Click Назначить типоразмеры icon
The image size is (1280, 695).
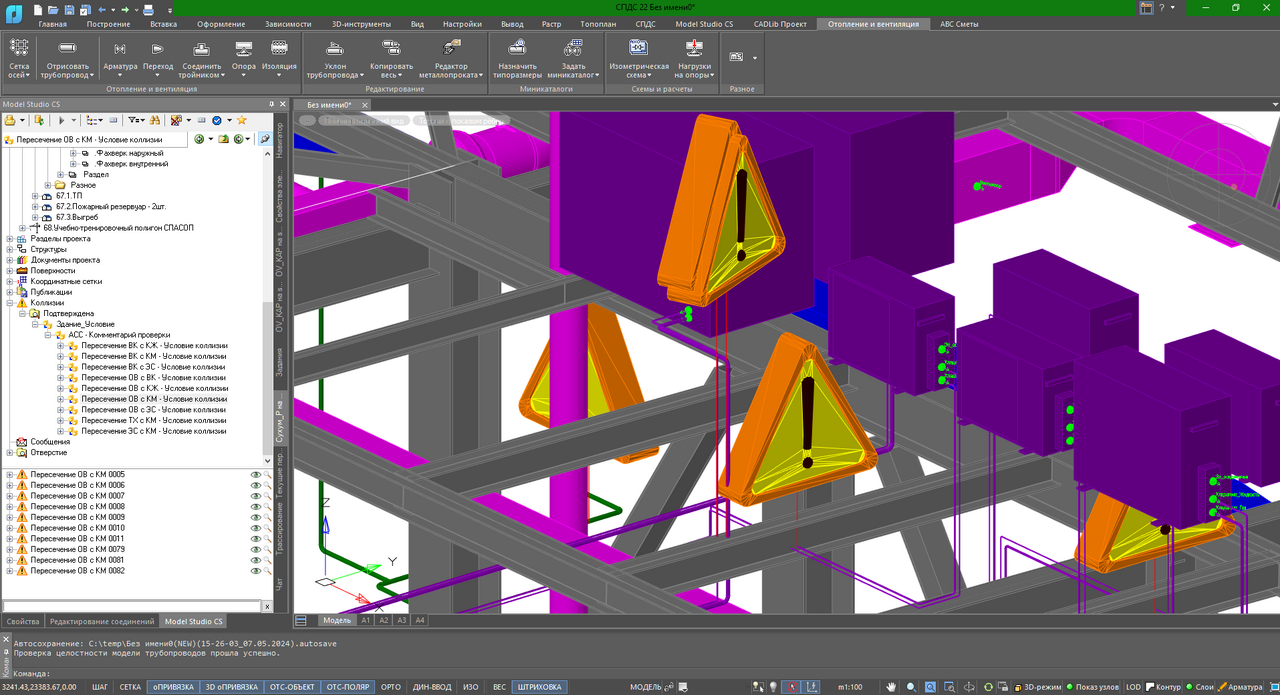click(x=517, y=58)
